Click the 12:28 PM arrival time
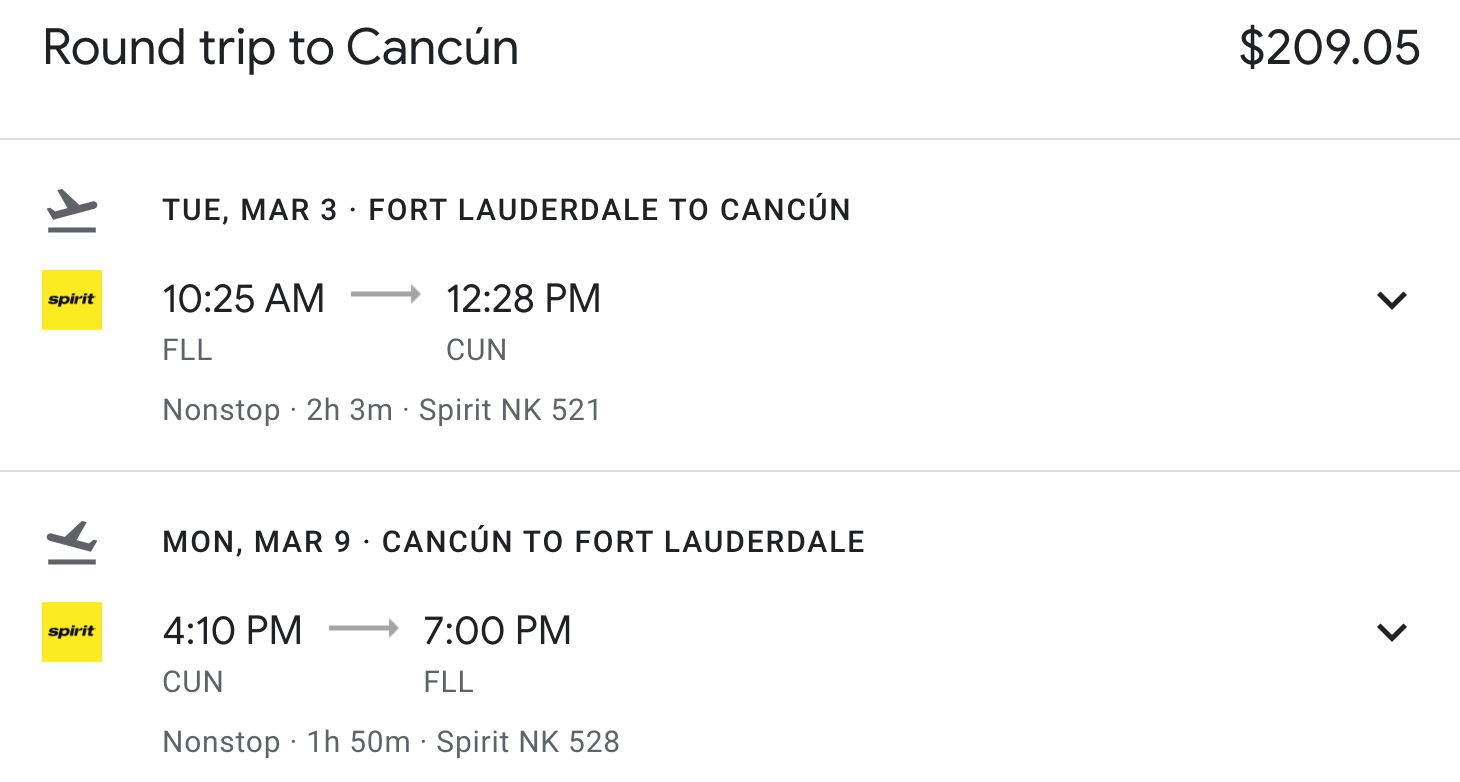This screenshot has width=1460, height=782. [523, 299]
